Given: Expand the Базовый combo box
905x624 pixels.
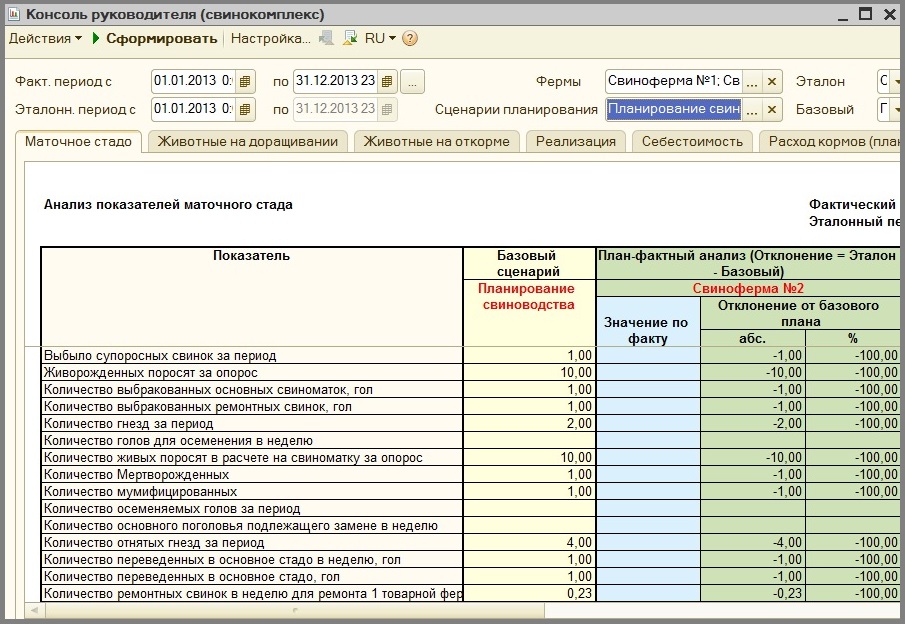Looking at the screenshot, I should click(896, 109).
